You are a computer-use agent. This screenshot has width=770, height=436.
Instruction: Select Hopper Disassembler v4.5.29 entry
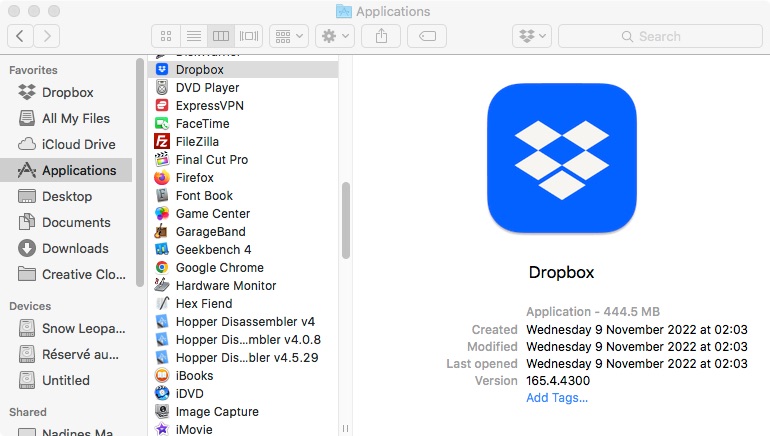pyautogui.click(x=243, y=357)
